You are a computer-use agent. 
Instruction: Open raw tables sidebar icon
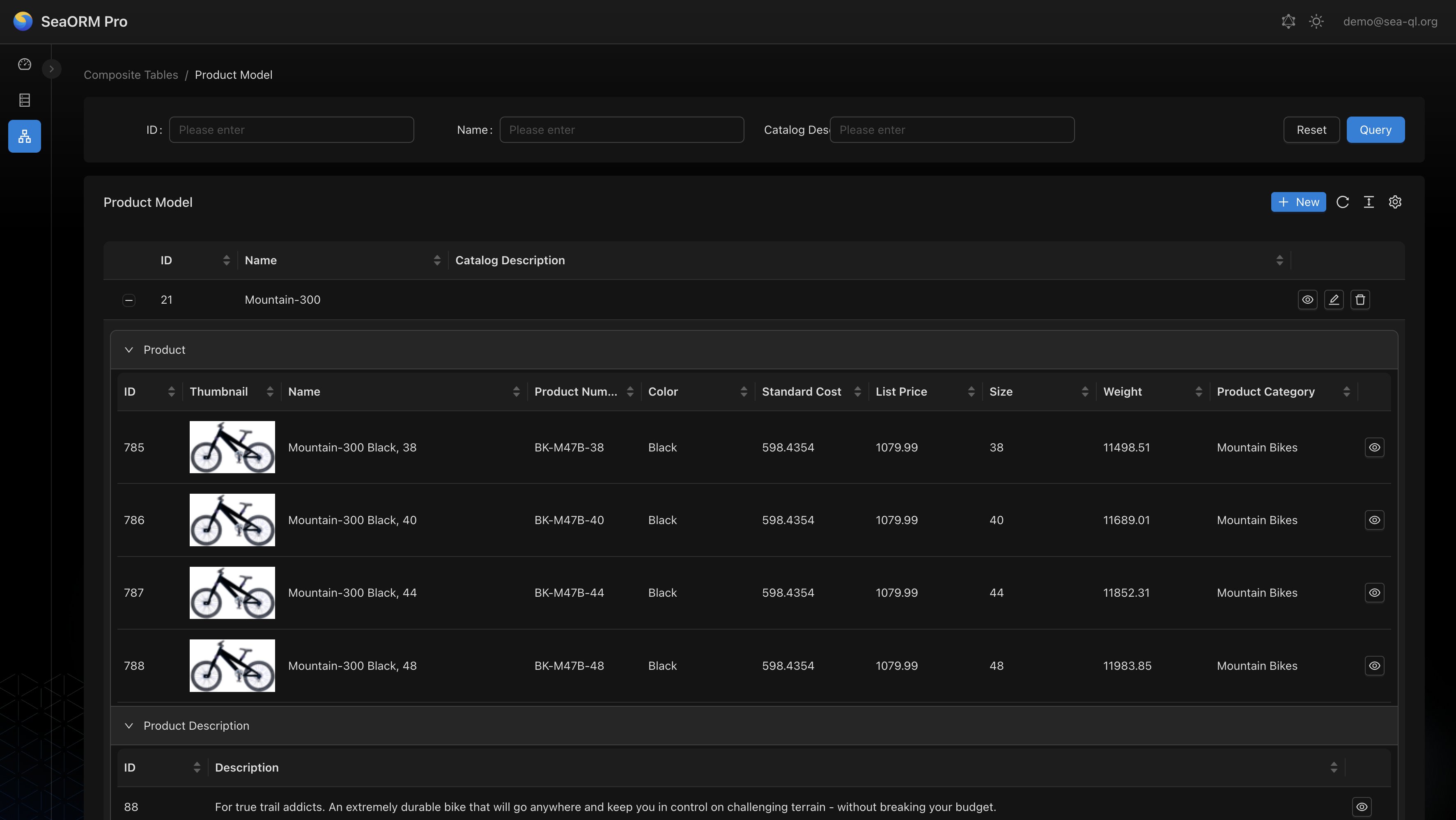coord(24,100)
